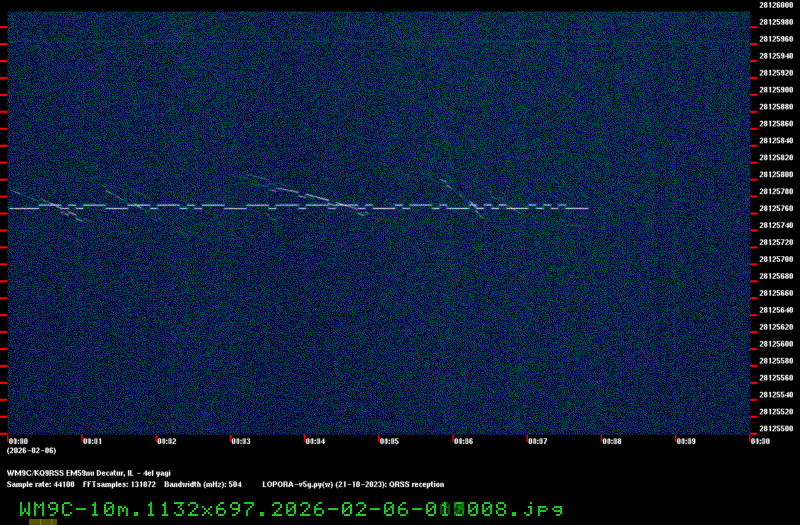Image resolution: width=800 pixels, height=525 pixels.
Task: Click the 00:01 time axis label
Action: pos(92,441)
